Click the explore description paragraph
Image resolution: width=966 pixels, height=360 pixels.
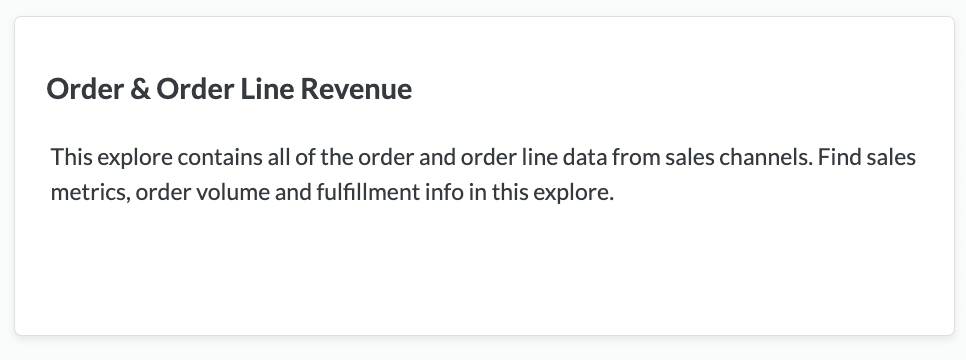pyautogui.click(x=483, y=174)
